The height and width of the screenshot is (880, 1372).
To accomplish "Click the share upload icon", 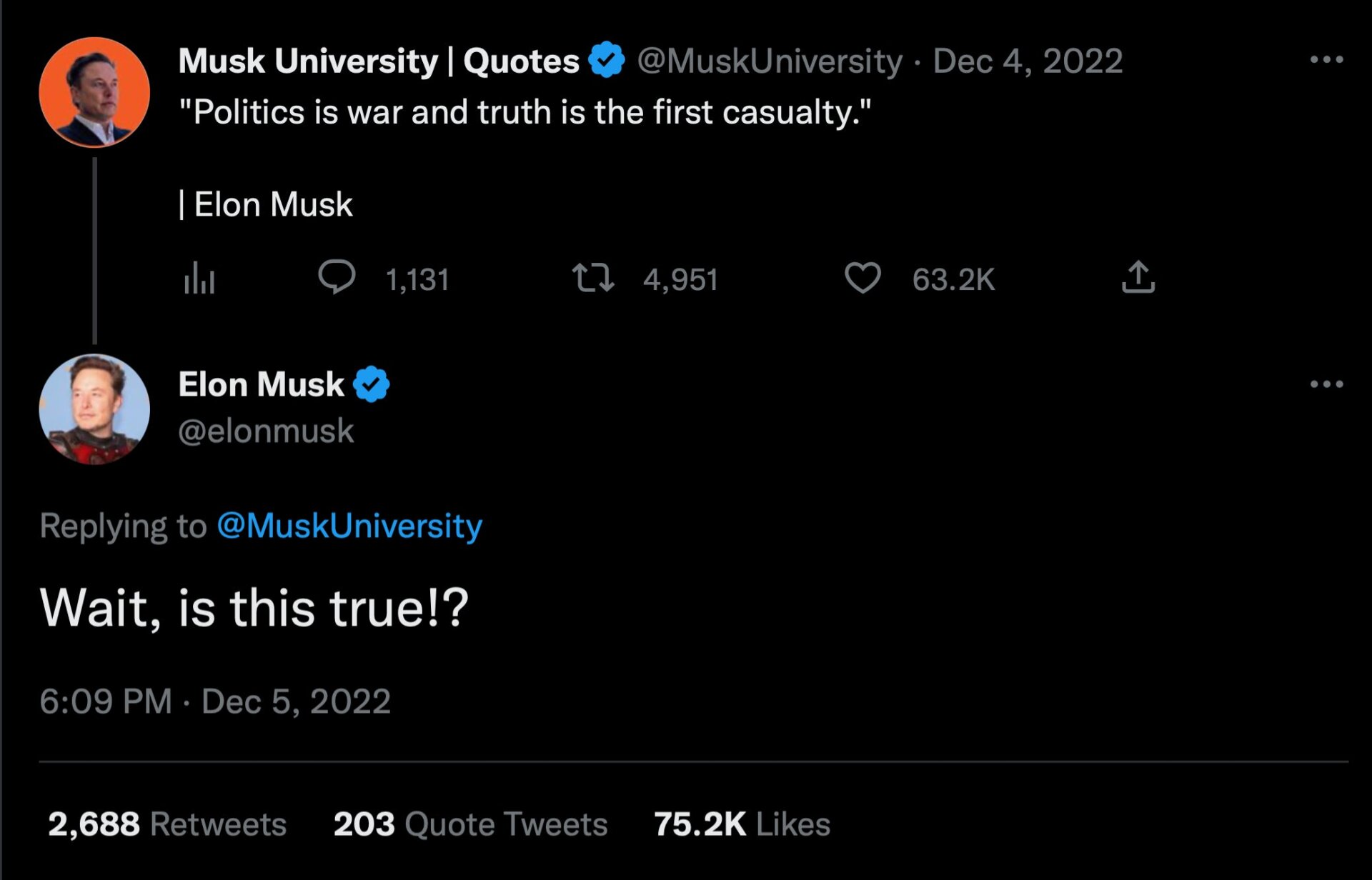I will point(1138,278).
